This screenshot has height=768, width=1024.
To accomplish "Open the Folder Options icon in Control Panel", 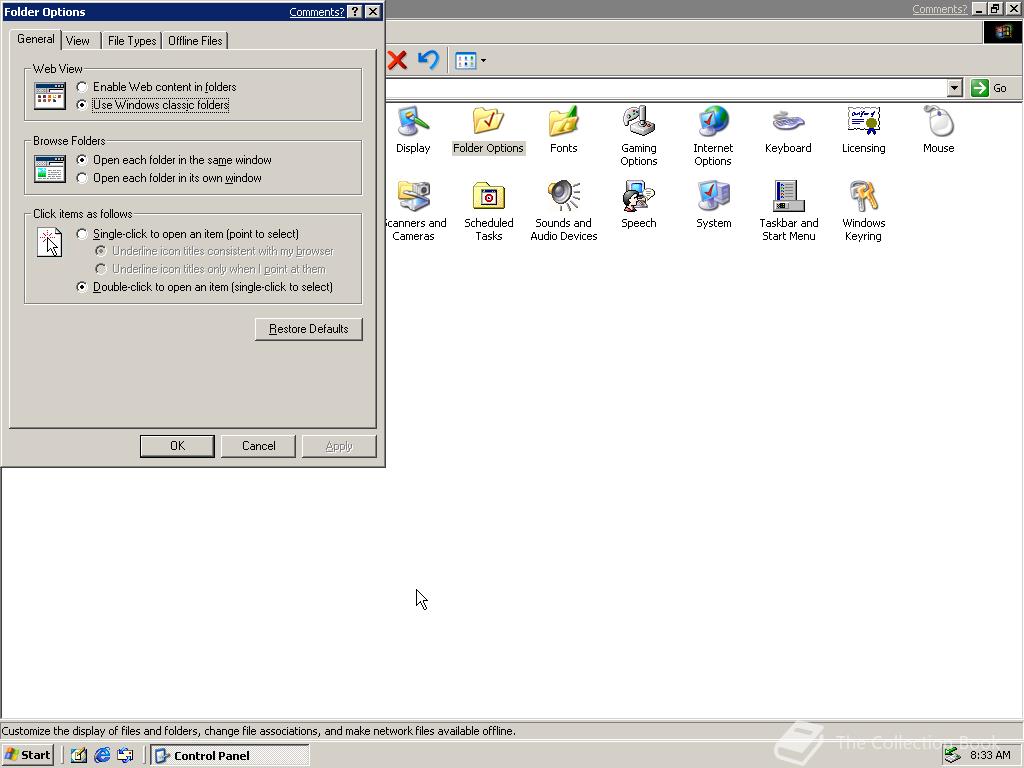I will click(x=488, y=130).
